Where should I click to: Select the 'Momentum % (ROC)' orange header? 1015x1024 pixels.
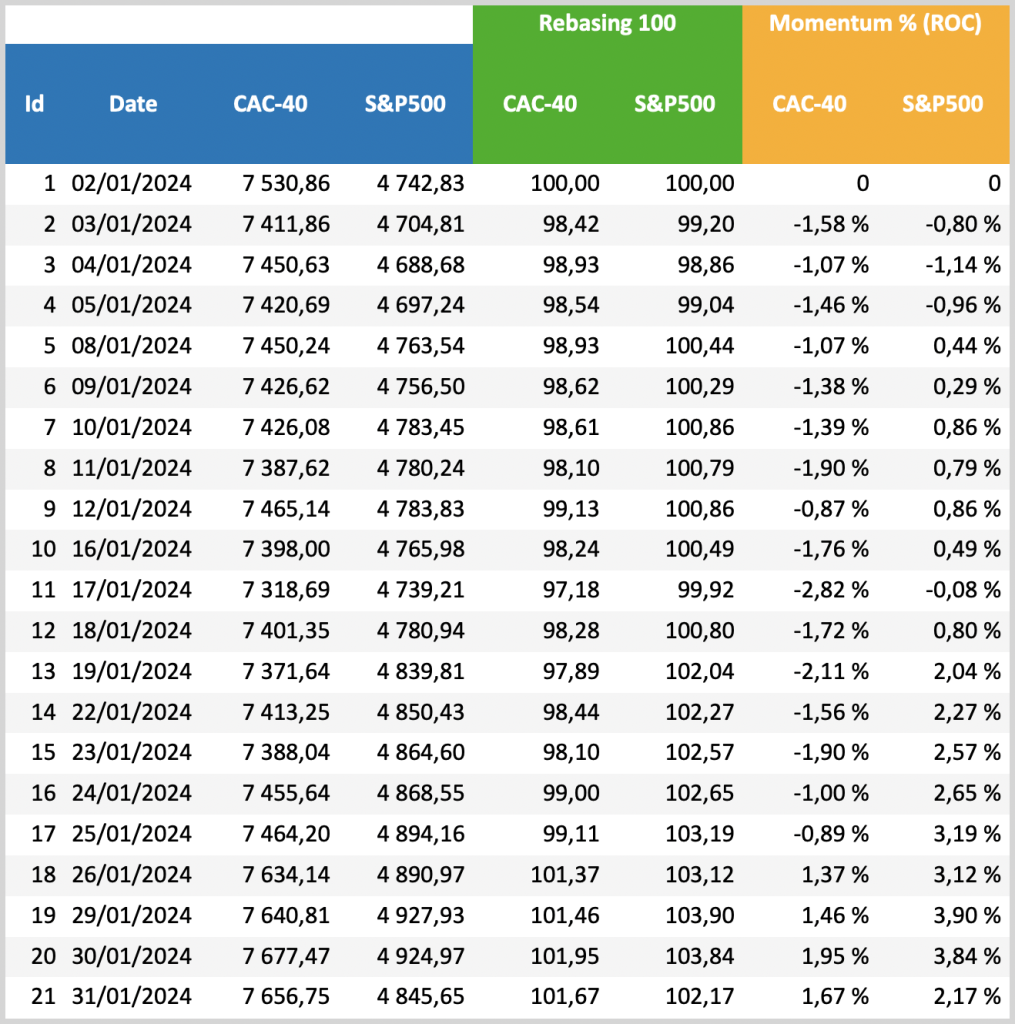coord(875,24)
